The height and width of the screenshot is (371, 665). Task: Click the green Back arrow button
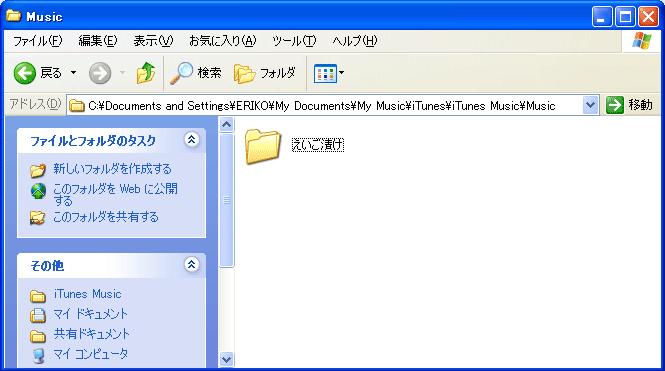[25, 73]
